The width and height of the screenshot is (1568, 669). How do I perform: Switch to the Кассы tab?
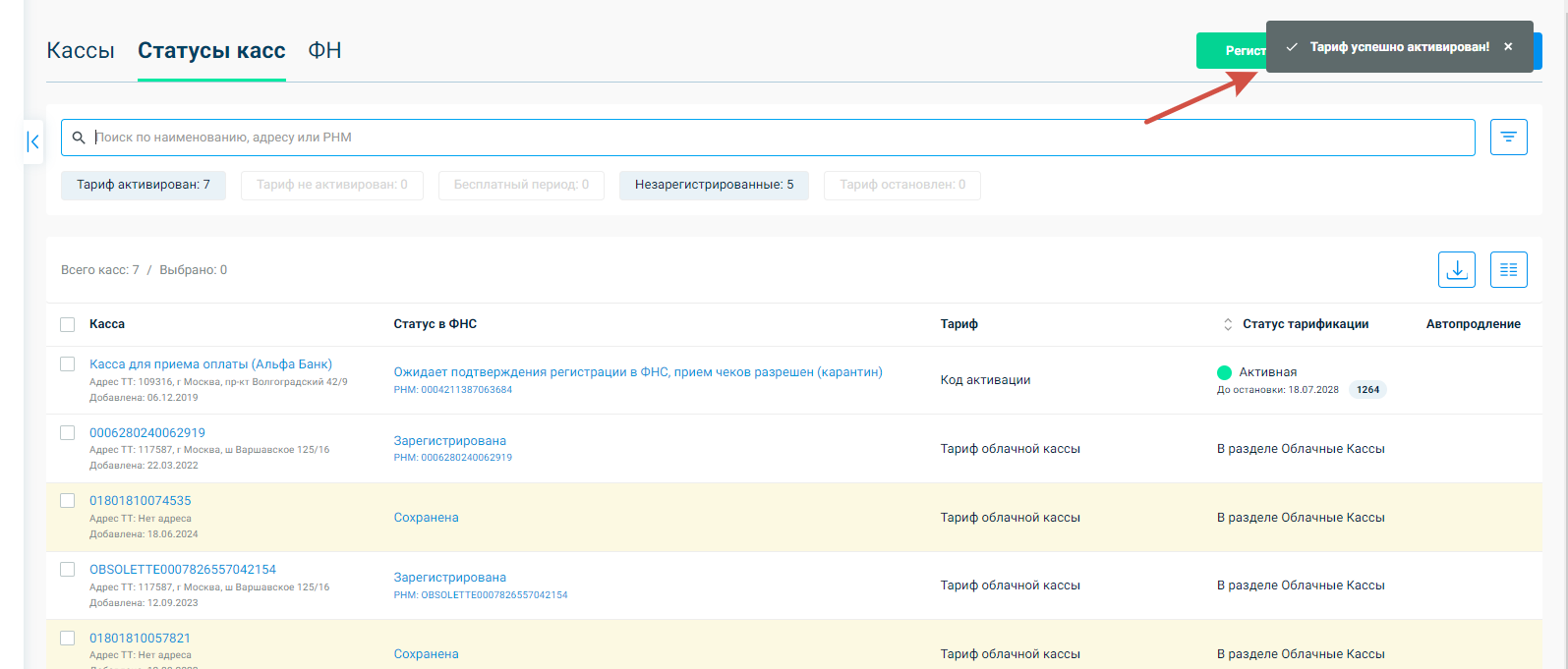pos(81,51)
